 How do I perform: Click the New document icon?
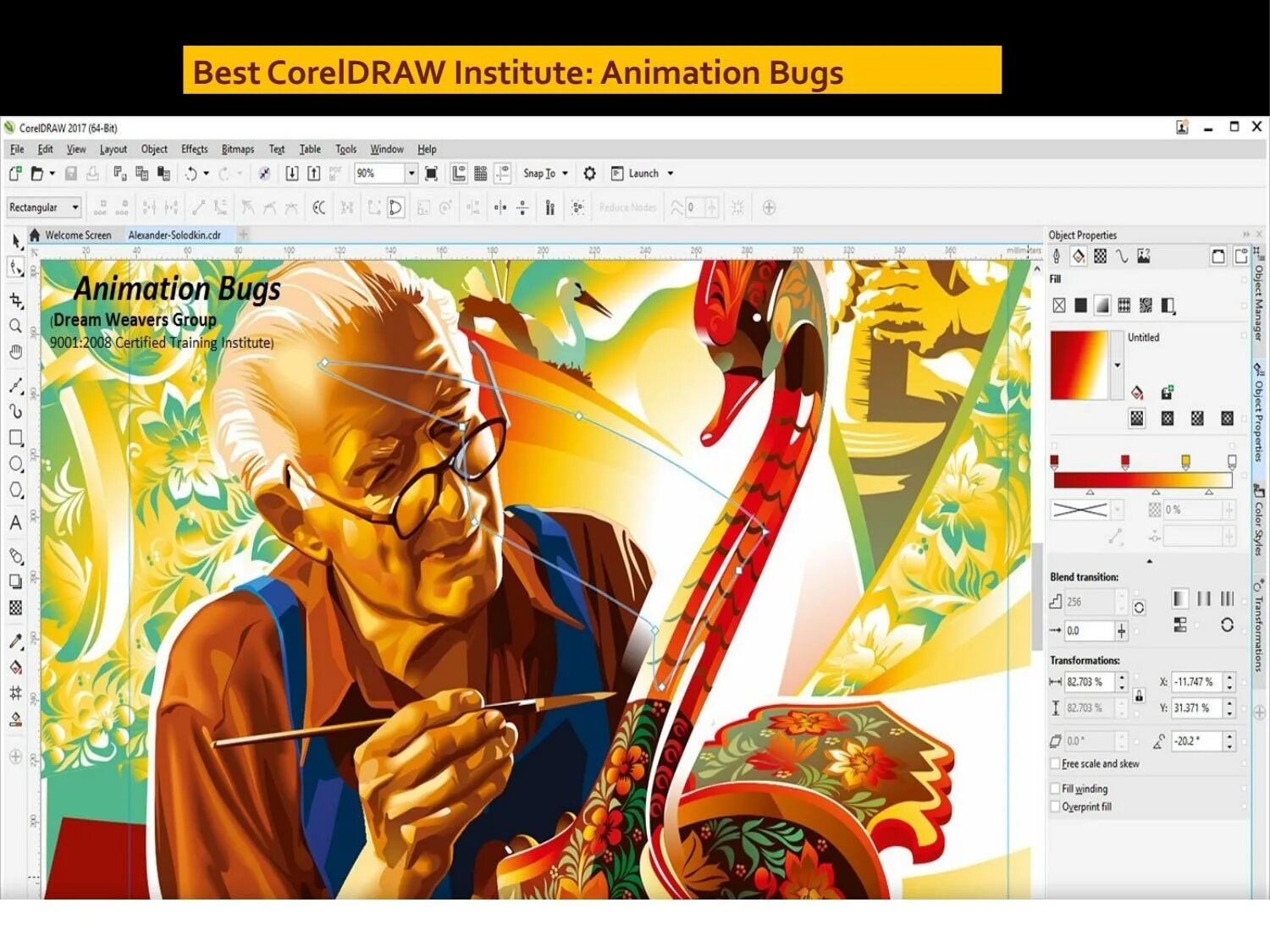[x=14, y=173]
